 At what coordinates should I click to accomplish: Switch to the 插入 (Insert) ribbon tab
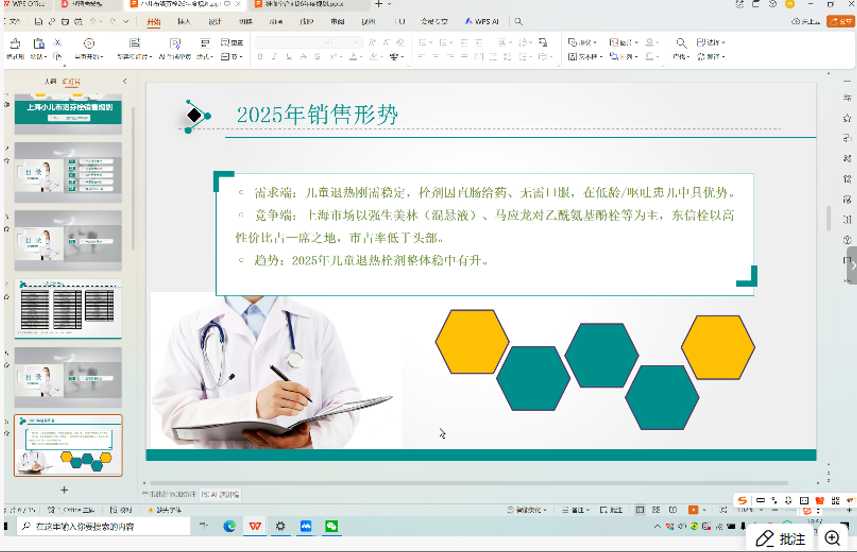tap(184, 21)
